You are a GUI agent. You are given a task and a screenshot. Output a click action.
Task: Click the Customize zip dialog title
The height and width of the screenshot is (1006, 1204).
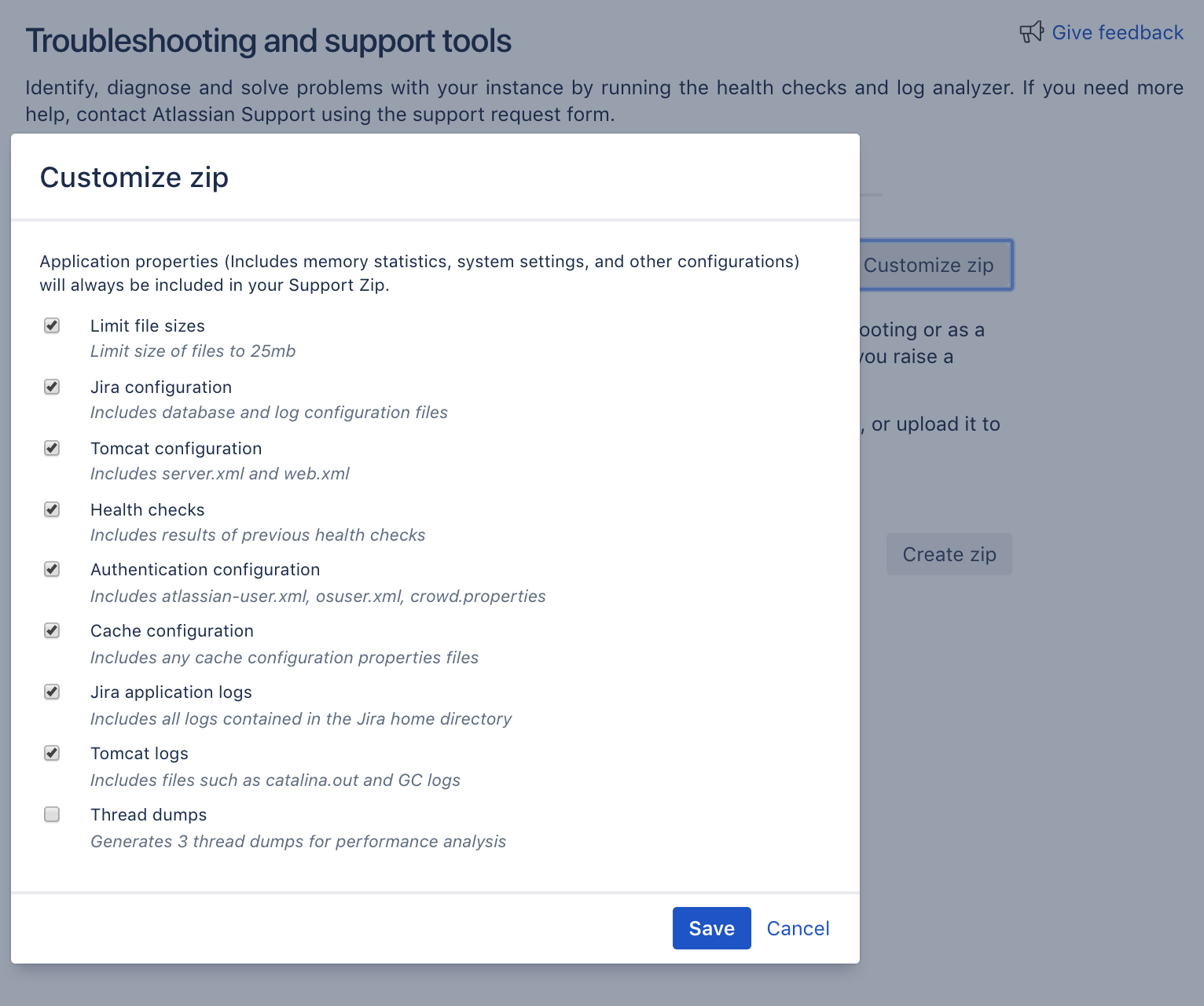(134, 178)
